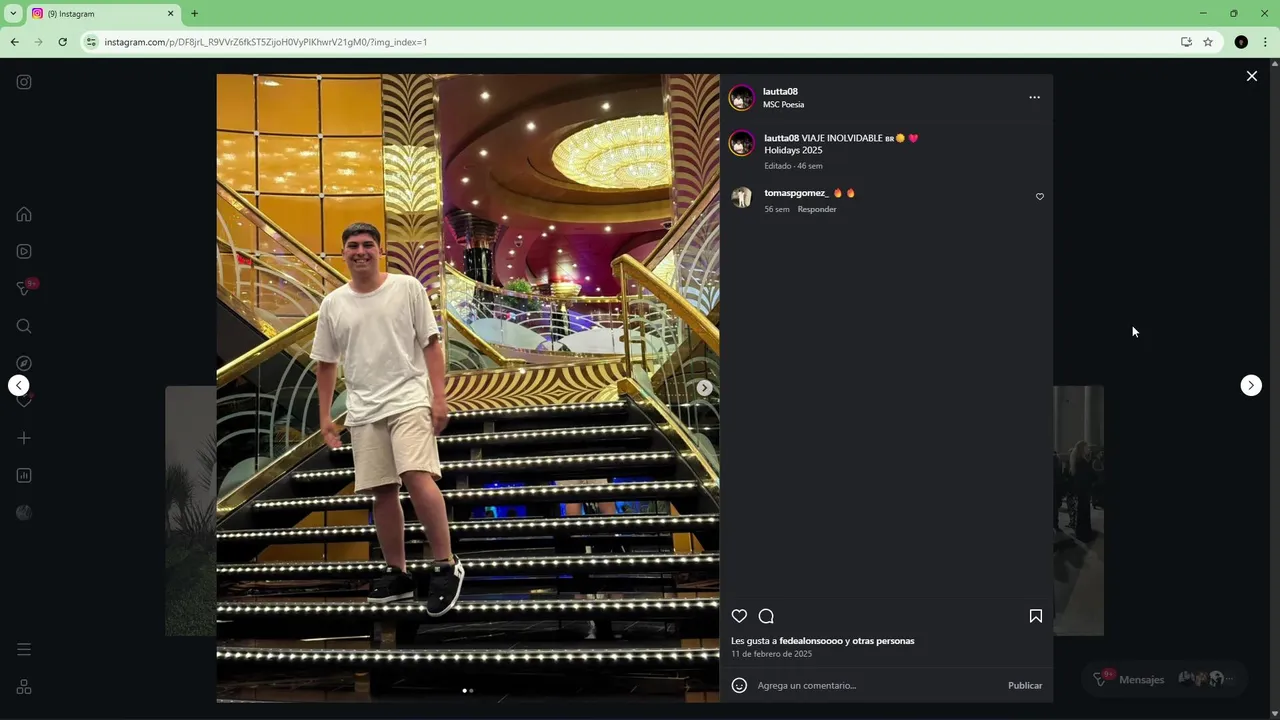1280x720 pixels.
Task: Click the 11 de febrero de 2025 date
Action: 771,654
